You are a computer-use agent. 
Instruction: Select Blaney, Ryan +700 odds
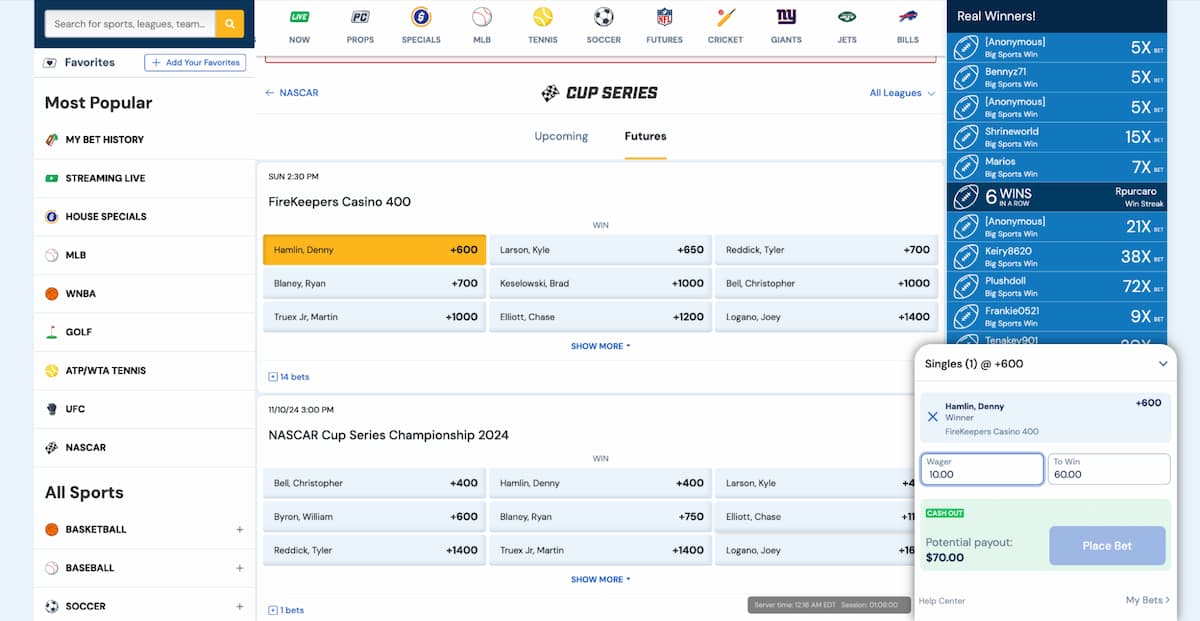coord(374,283)
